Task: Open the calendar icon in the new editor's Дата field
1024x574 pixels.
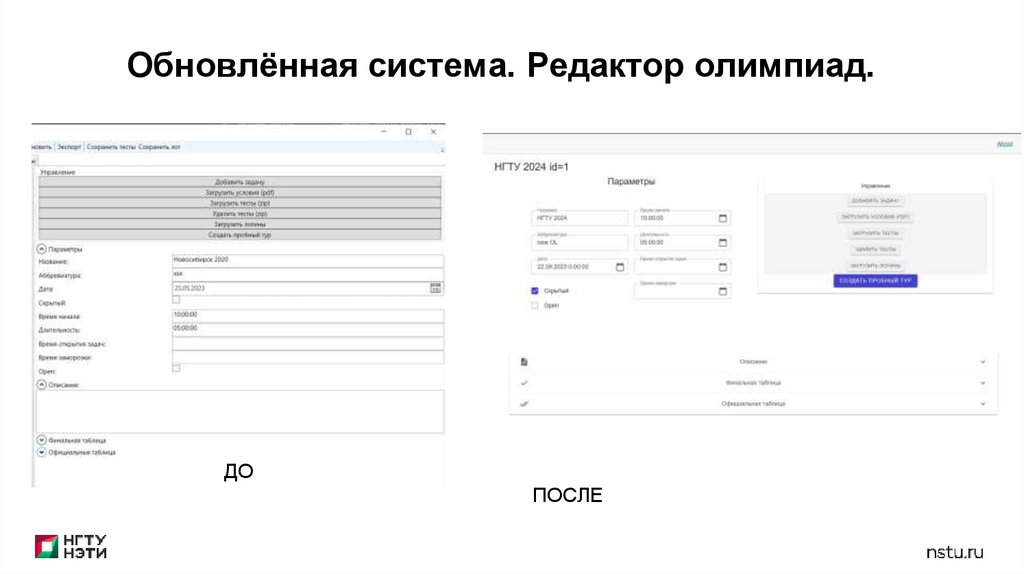Action: [x=620, y=267]
